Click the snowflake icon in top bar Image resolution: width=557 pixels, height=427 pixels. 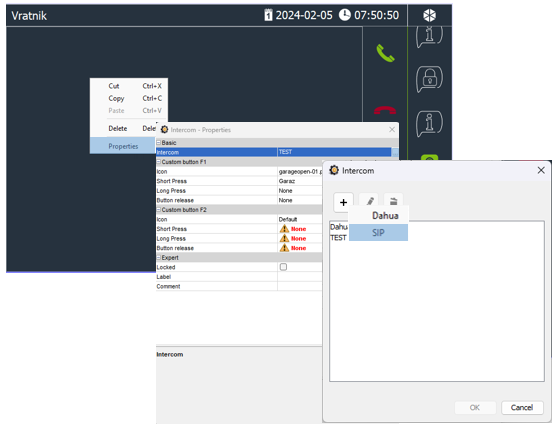point(429,15)
